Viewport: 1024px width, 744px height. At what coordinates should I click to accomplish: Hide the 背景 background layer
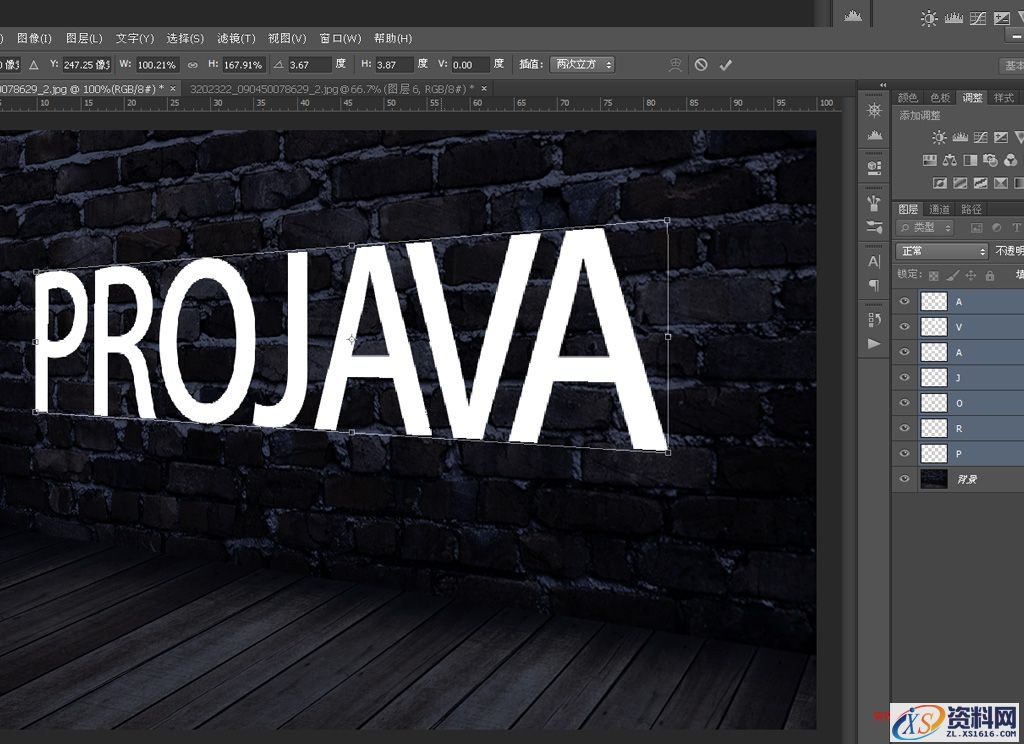(905, 479)
